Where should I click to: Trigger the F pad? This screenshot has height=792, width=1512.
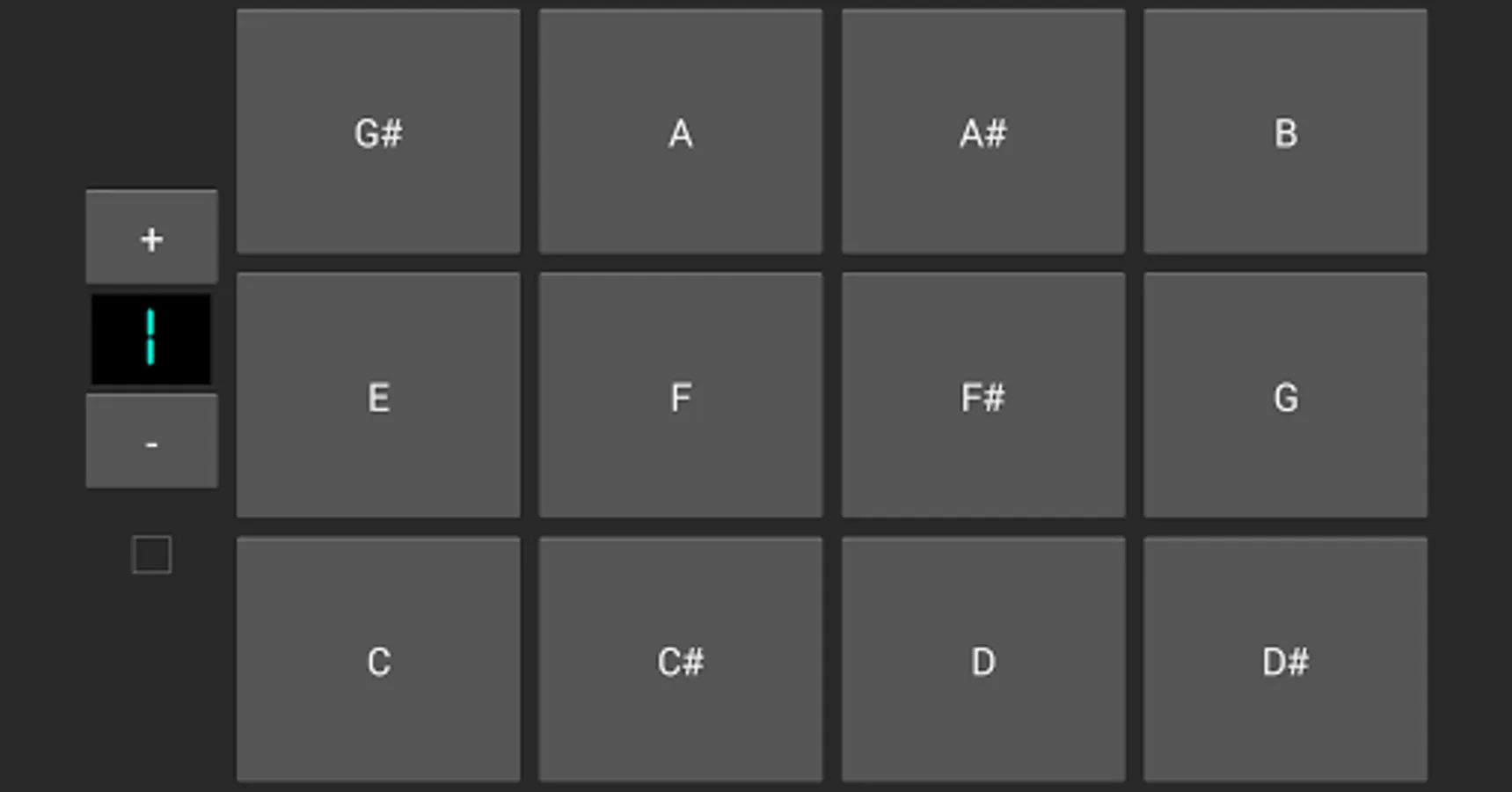[680, 397]
